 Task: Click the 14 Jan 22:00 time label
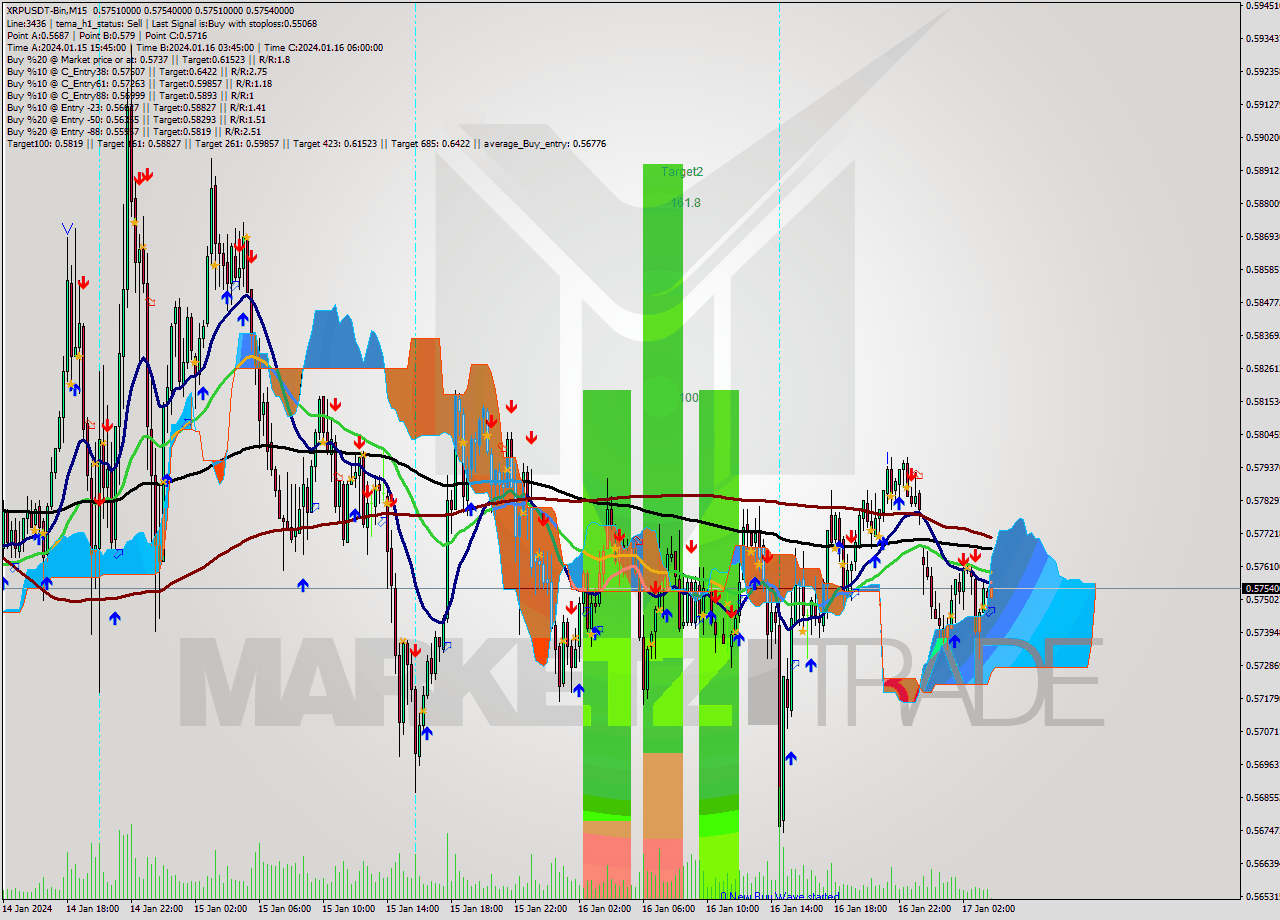(156, 909)
